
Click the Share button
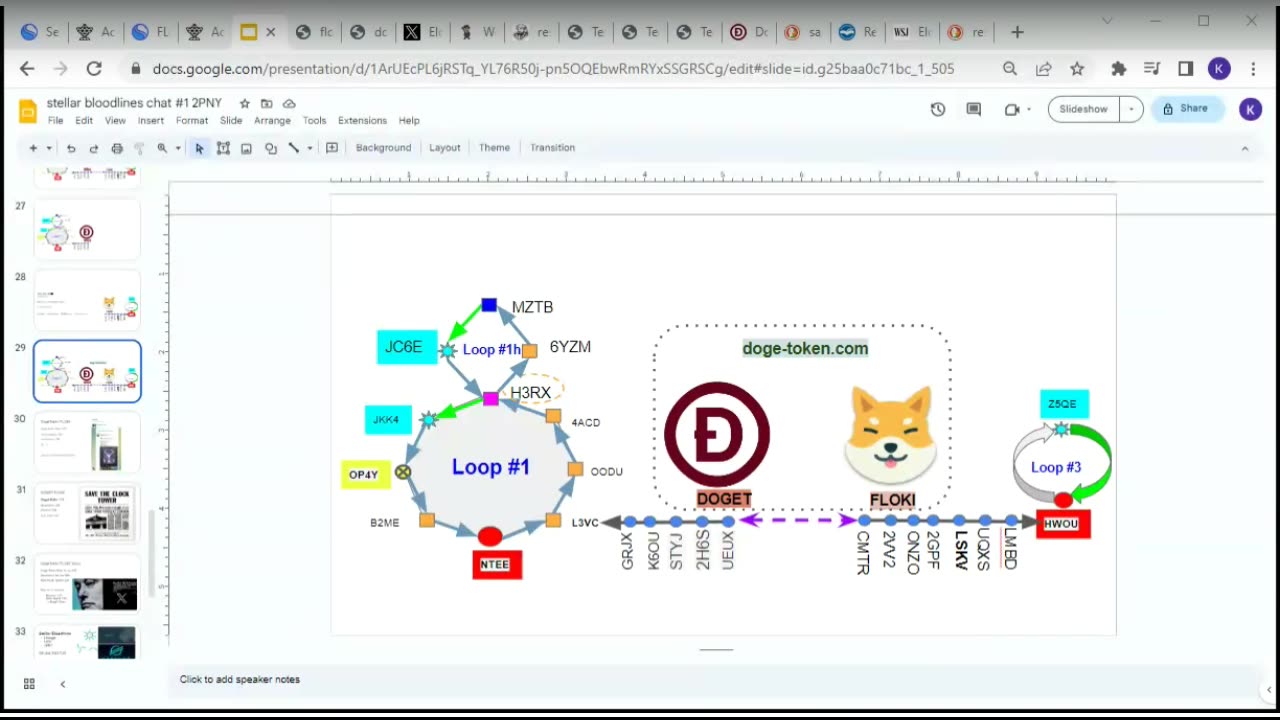1186,109
